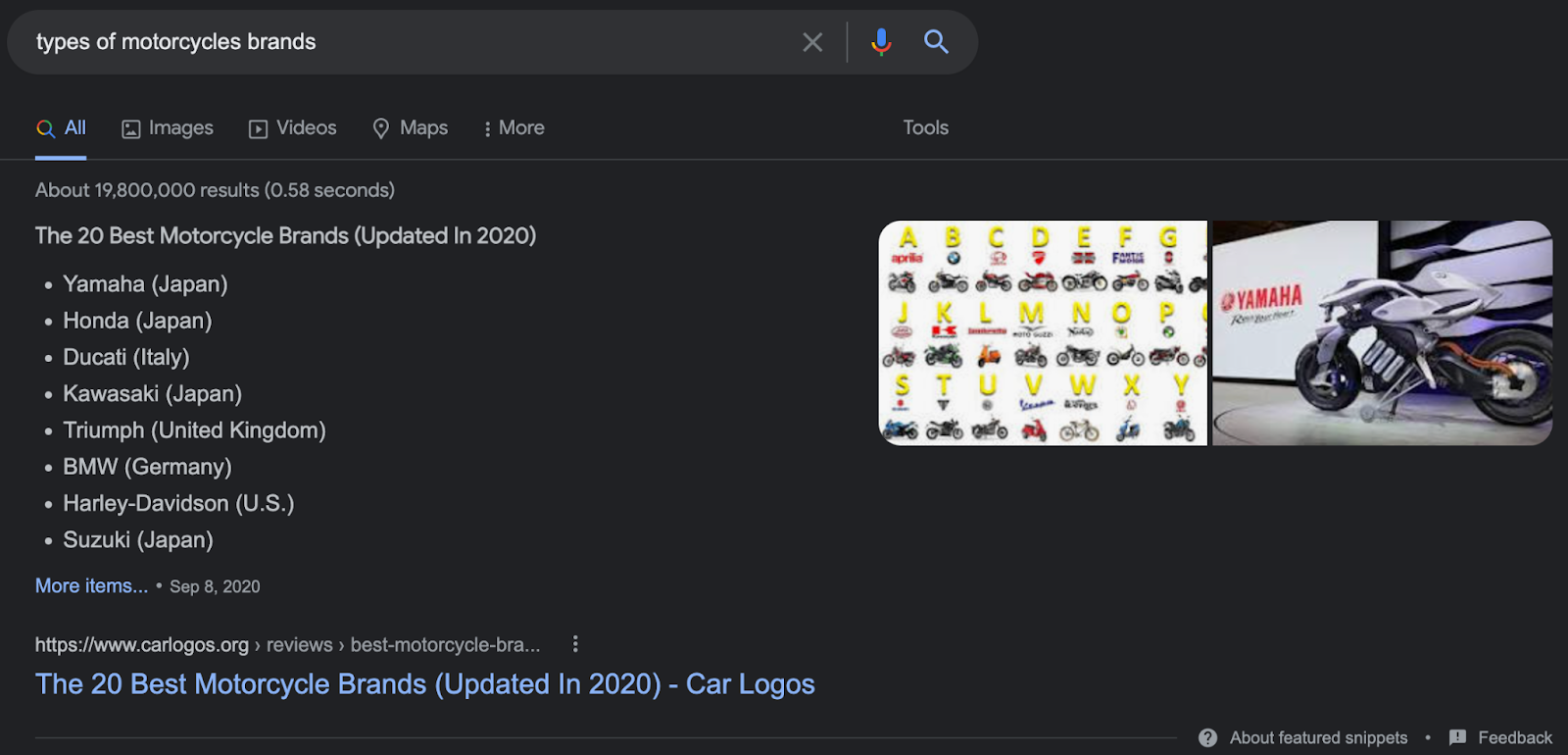
Task: Click the magnifying glass search button
Action: (x=936, y=41)
